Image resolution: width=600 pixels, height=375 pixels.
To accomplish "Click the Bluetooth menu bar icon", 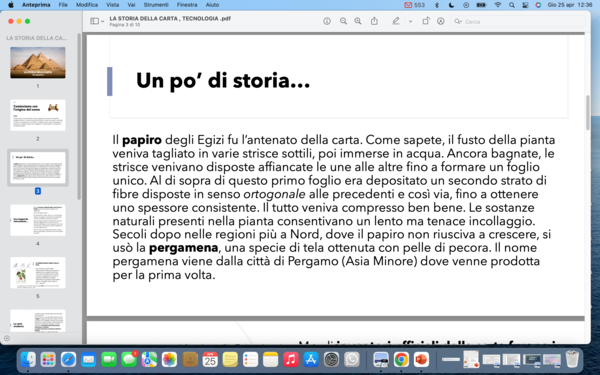I will pyautogui.click(x=437, y=5).
